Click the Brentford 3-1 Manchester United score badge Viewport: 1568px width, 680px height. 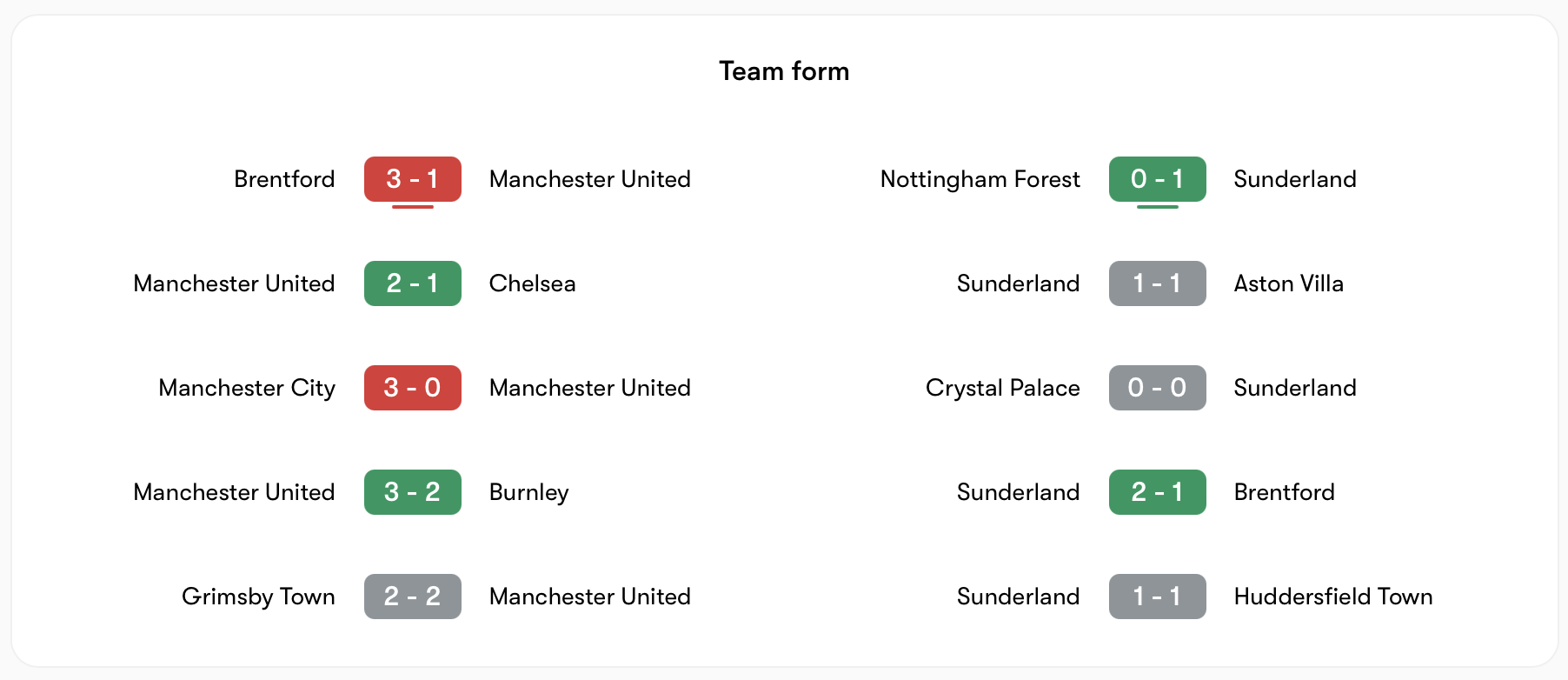coord(412,179)
